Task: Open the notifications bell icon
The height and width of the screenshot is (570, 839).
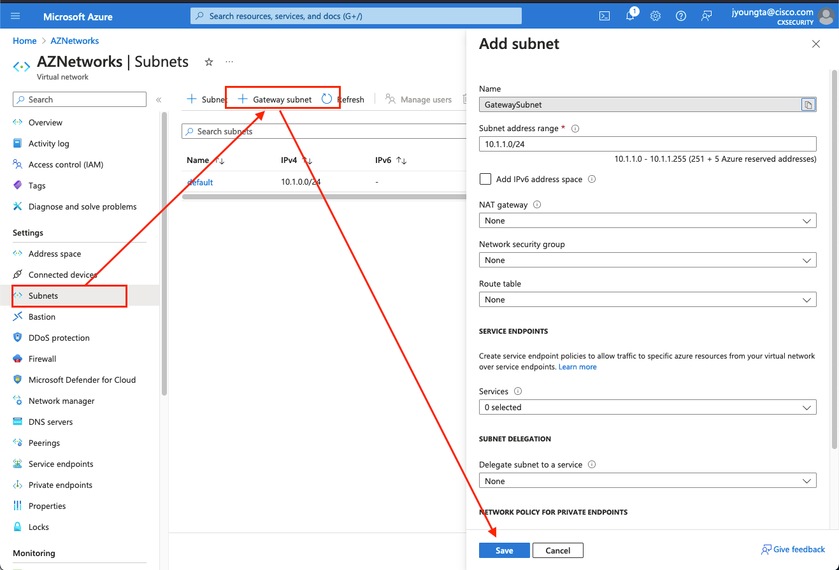Action: coord(631,16)
